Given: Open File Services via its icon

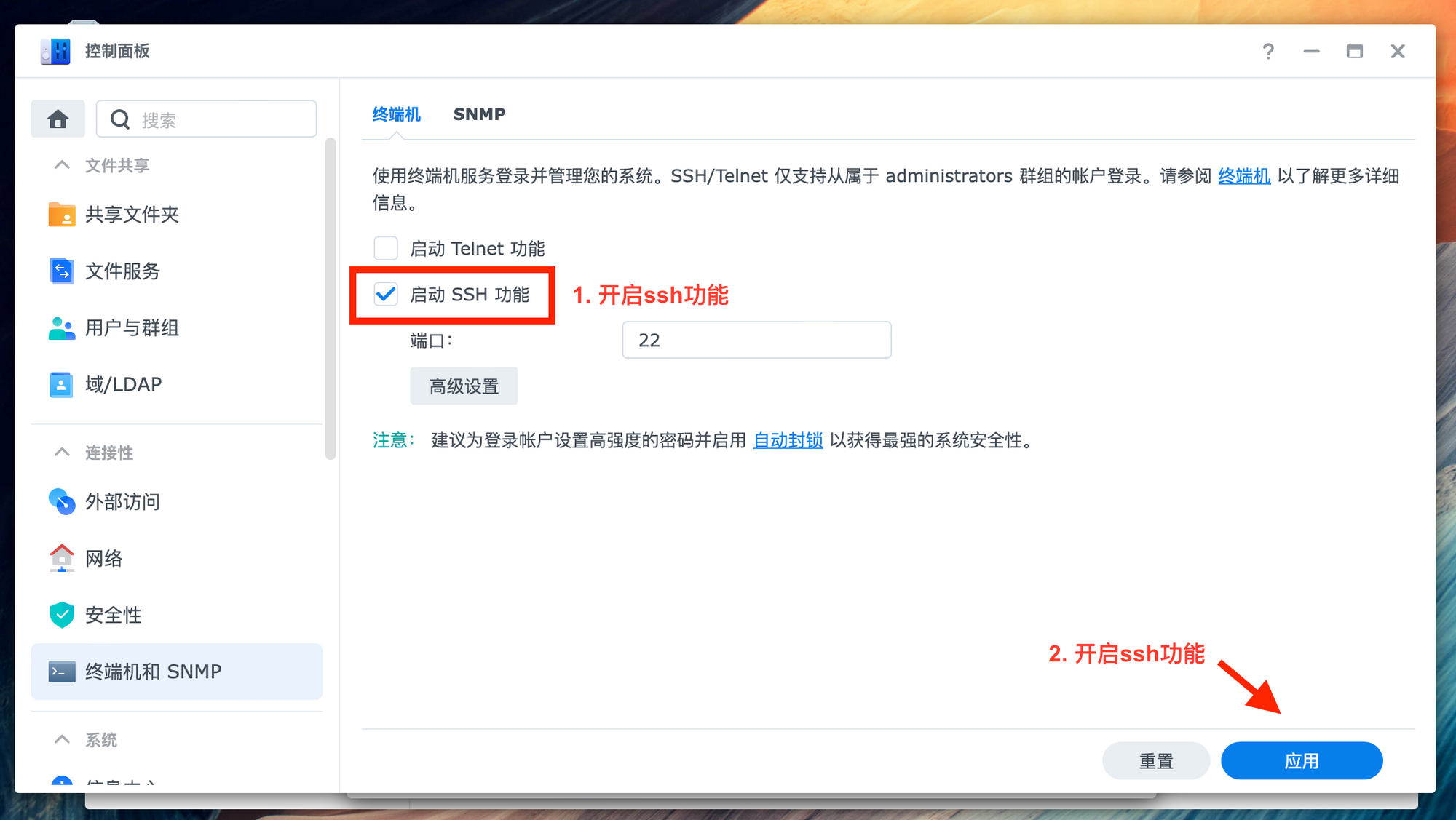Looking at the screenshot, I should click(62, 271).
